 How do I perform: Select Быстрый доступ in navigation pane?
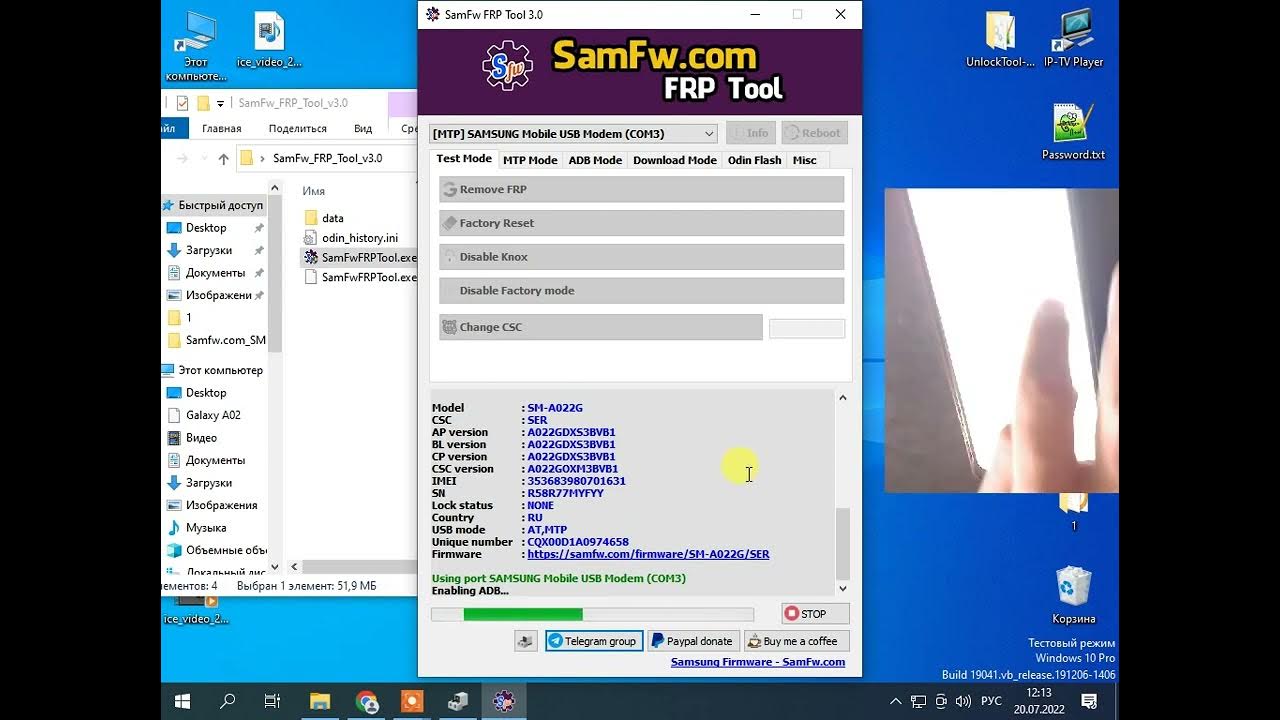point(212,205)
